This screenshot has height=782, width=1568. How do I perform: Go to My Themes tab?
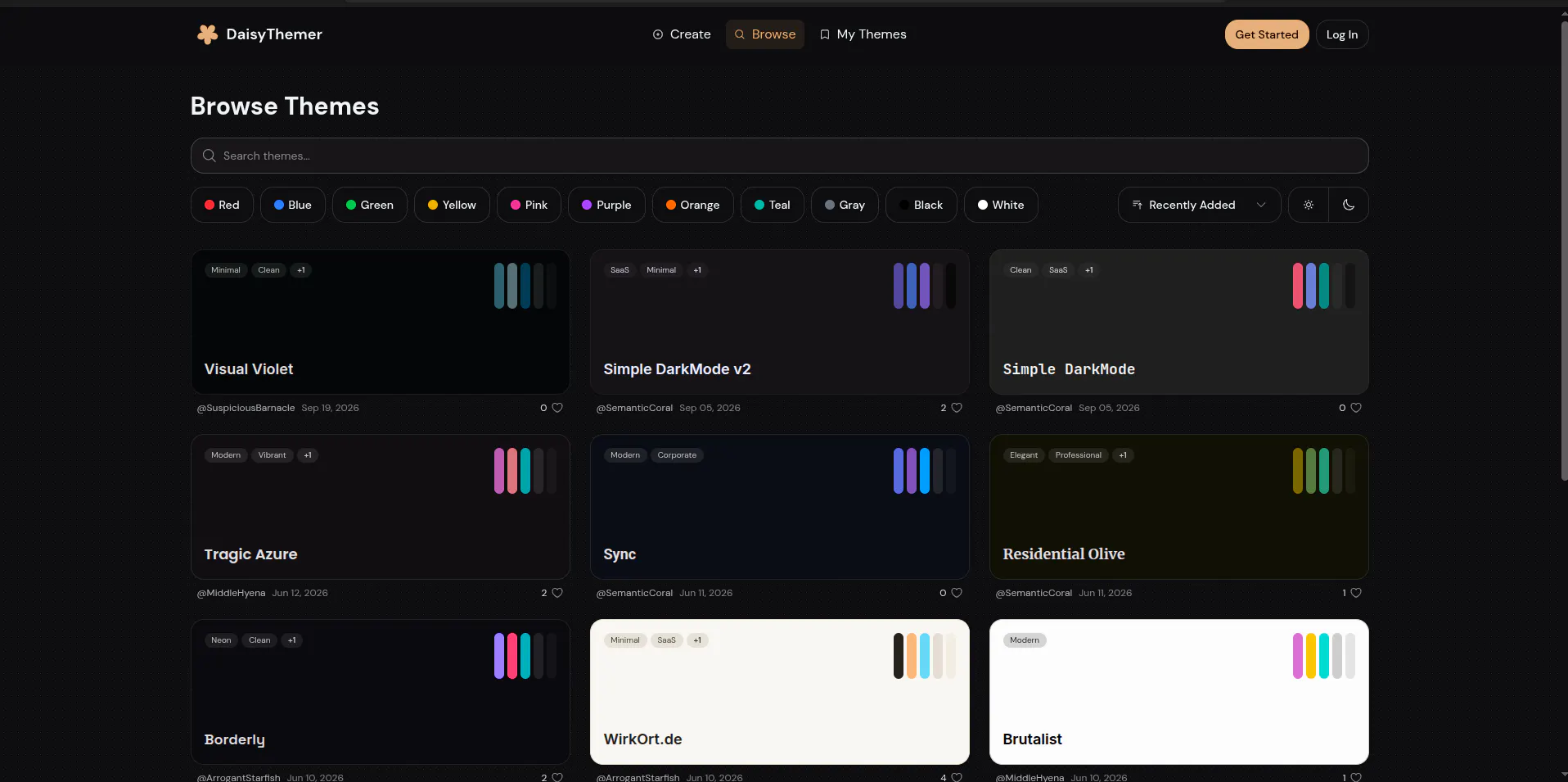pos(863,34)
